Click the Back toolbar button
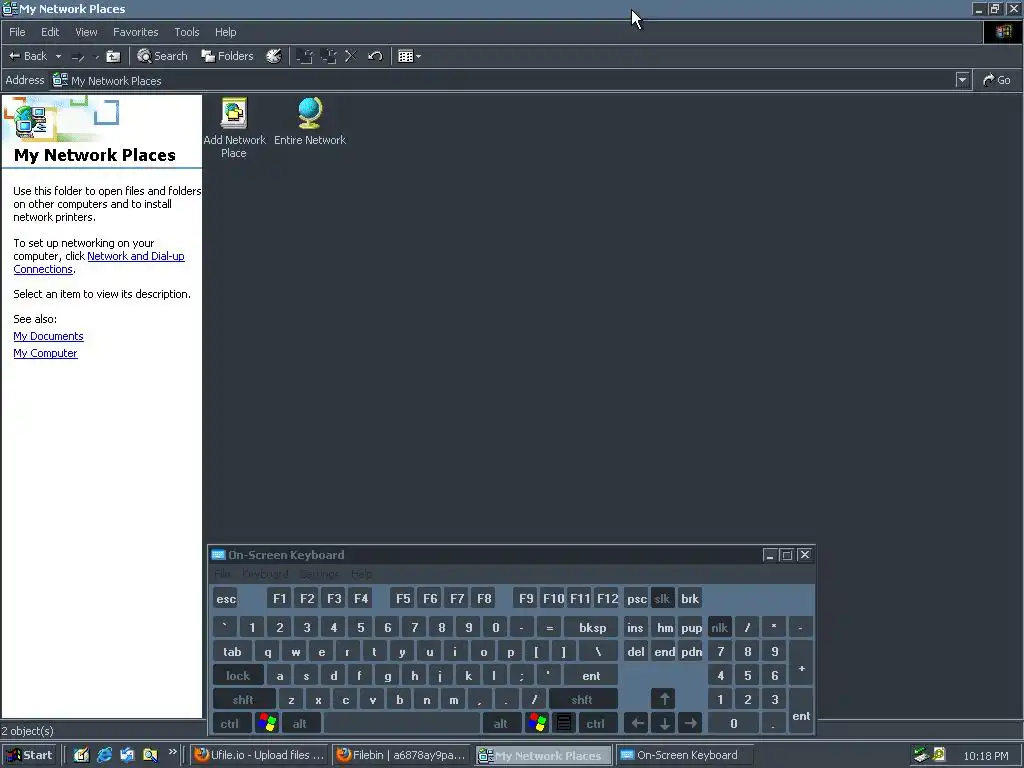This screenshot has width=1024, height=768. [28, 56]
